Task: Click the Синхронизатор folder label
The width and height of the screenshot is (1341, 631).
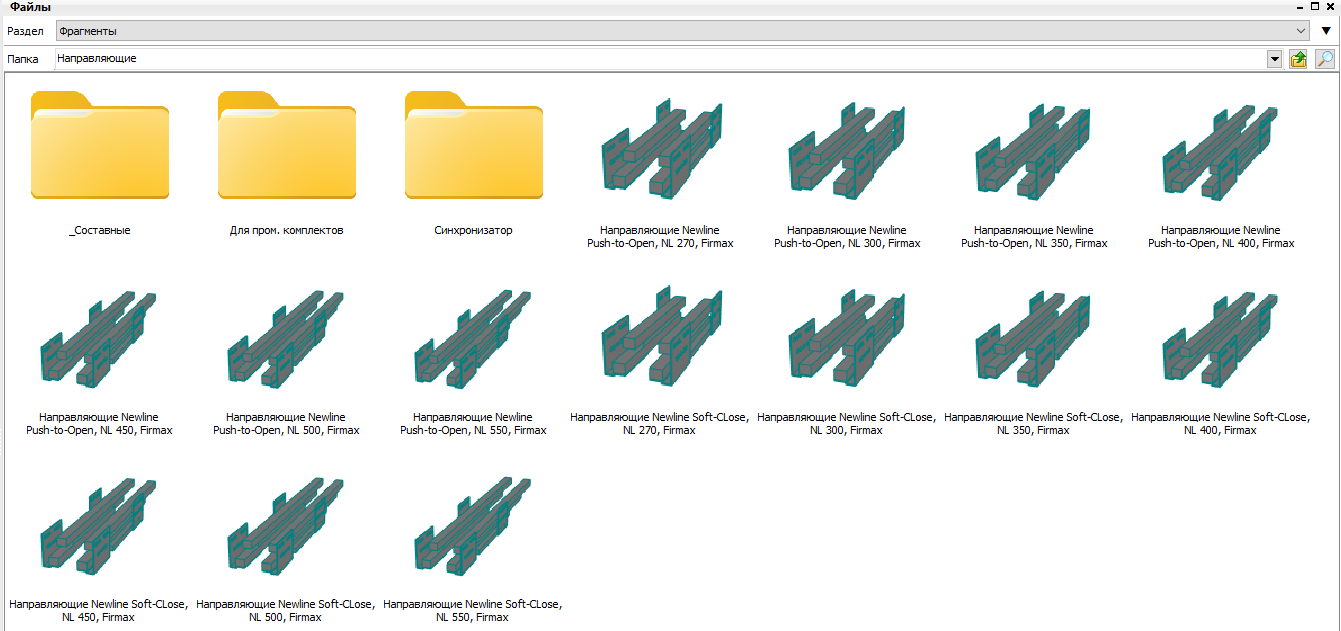Action: click(x=473, y=230)
